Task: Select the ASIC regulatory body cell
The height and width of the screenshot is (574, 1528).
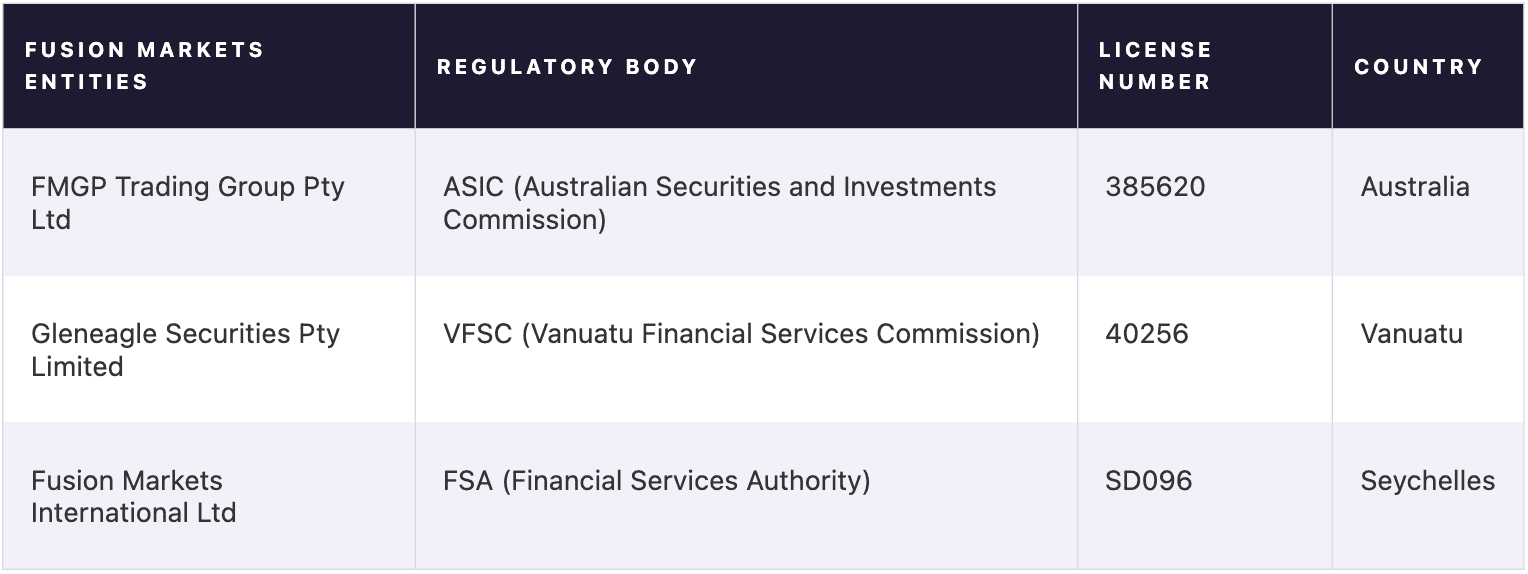Action: pyautogui.click(x=746, y=202)
